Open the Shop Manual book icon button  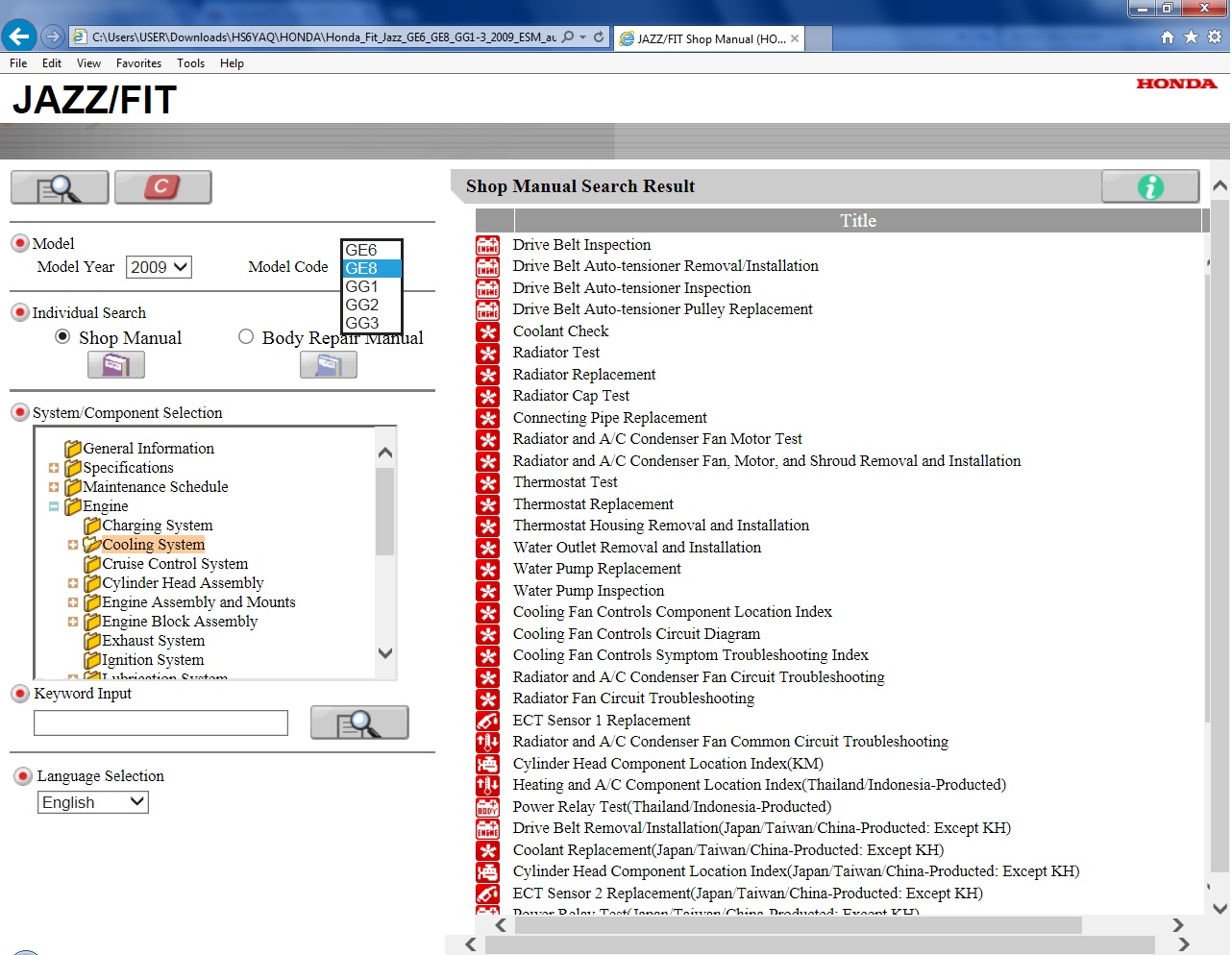pyautogui.click(x=116, y=365)
